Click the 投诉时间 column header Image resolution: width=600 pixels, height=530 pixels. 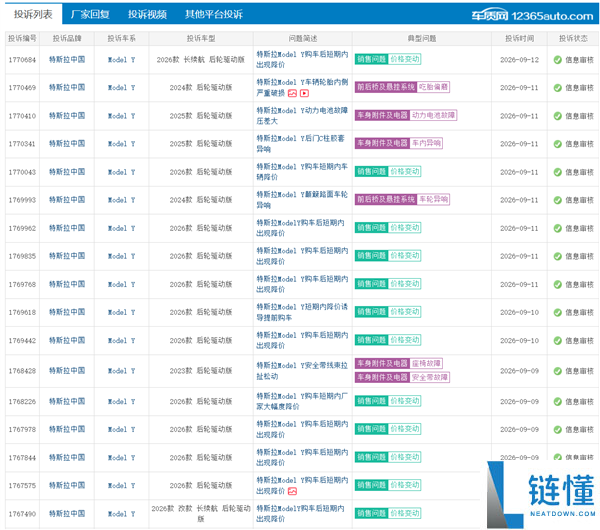pos(519,38)
